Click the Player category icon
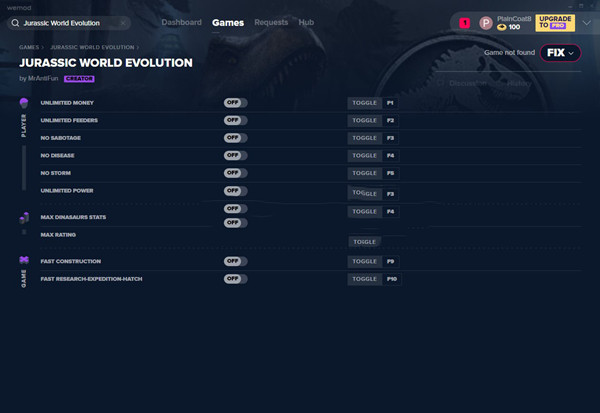The image size is (600, 413). (x=24, y=103)
